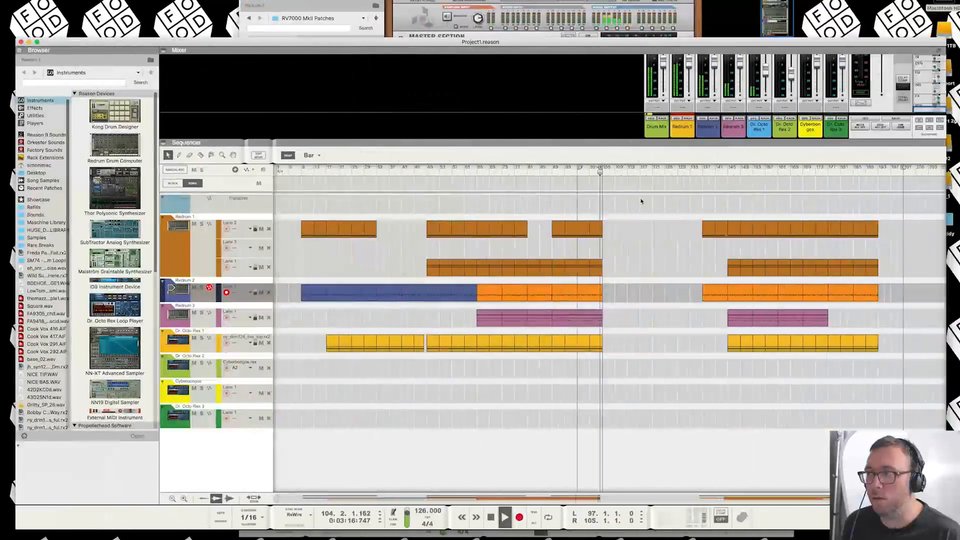Screen dimensions: 960x540
Task: Open the Utilities category in Browser sidebar
Action: 36,116
